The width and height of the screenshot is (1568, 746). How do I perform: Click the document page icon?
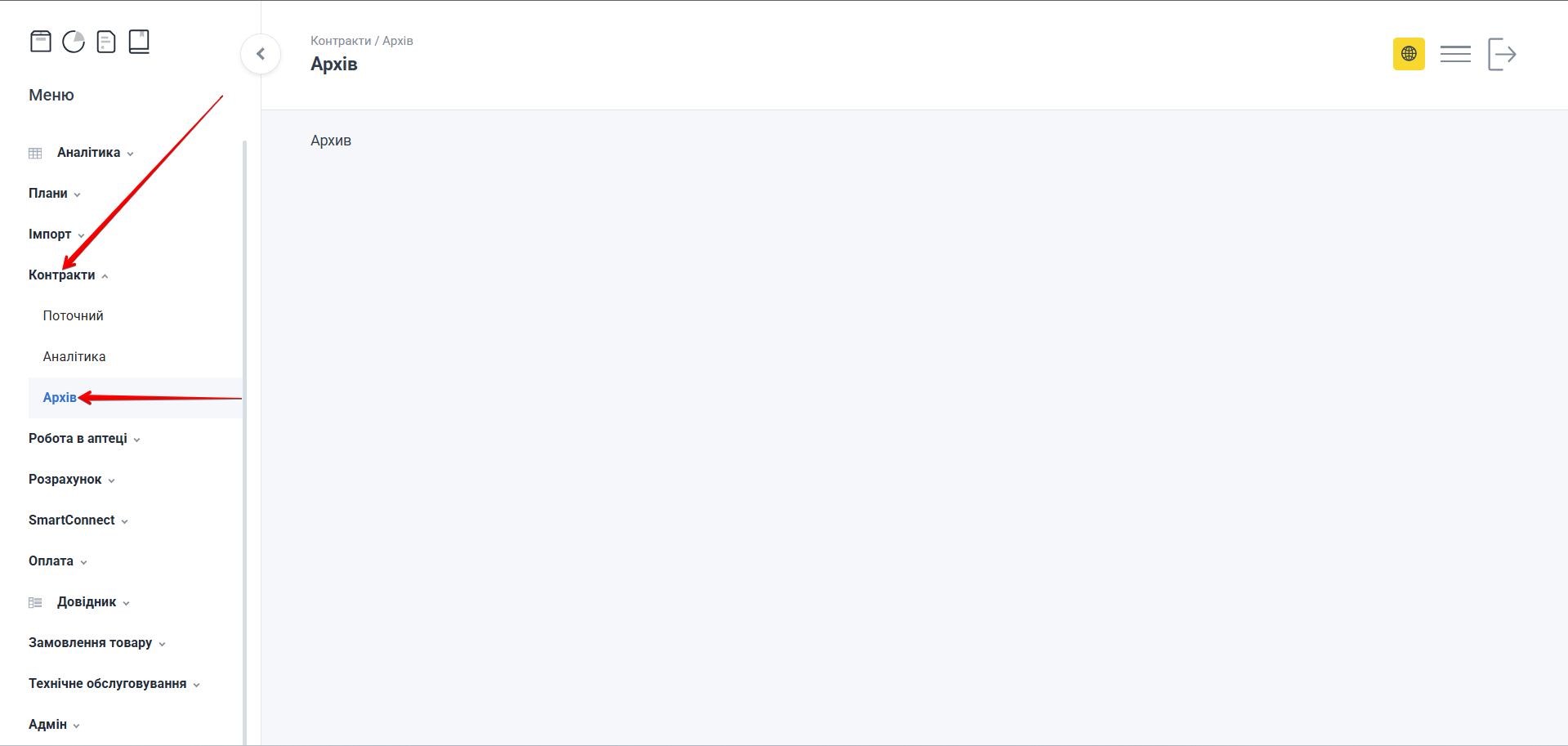pyautogui.click(x=106, y=41)
